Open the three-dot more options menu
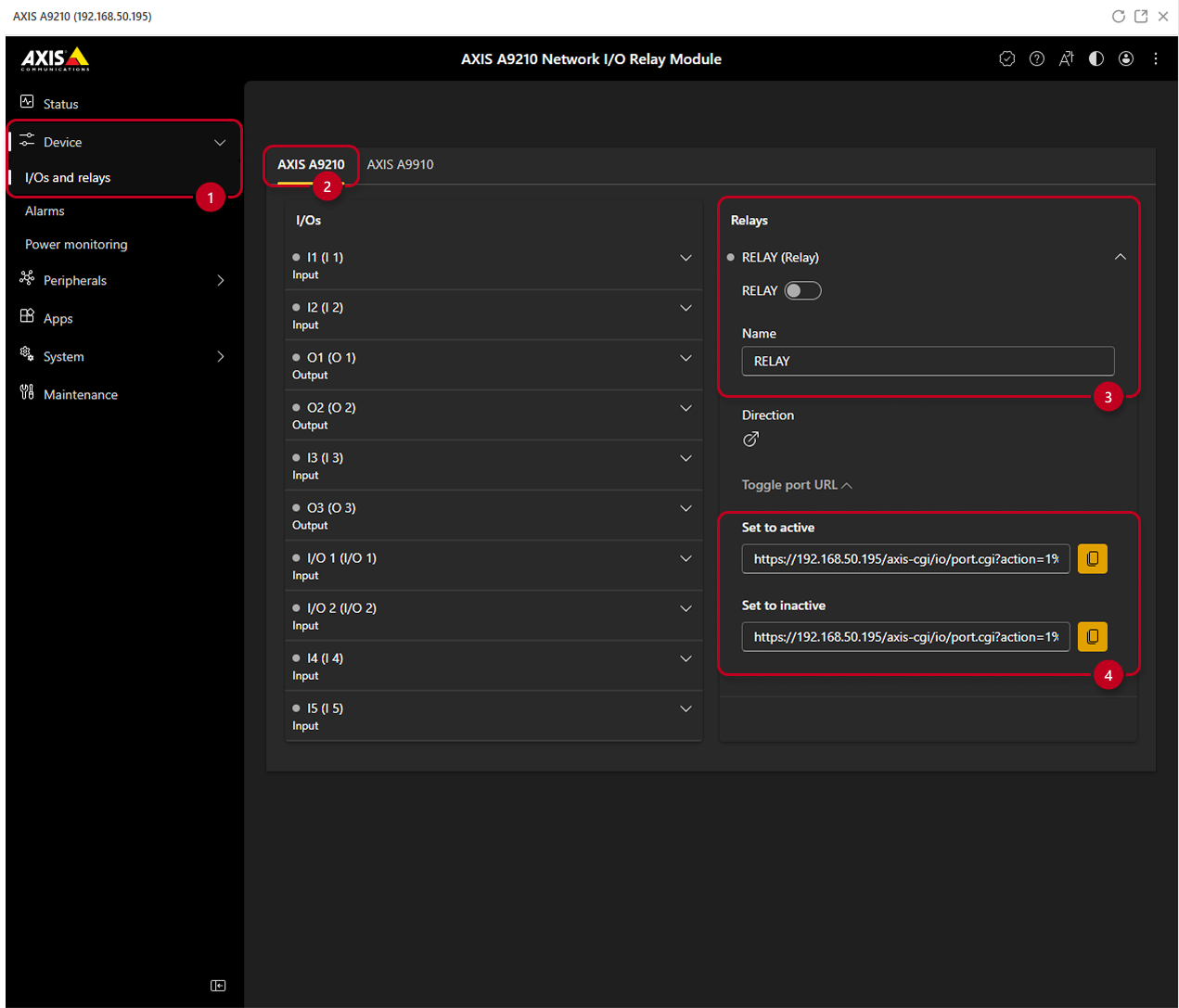The height and width of the screenshot is (1008, 1179). (x=1156, y=58)
